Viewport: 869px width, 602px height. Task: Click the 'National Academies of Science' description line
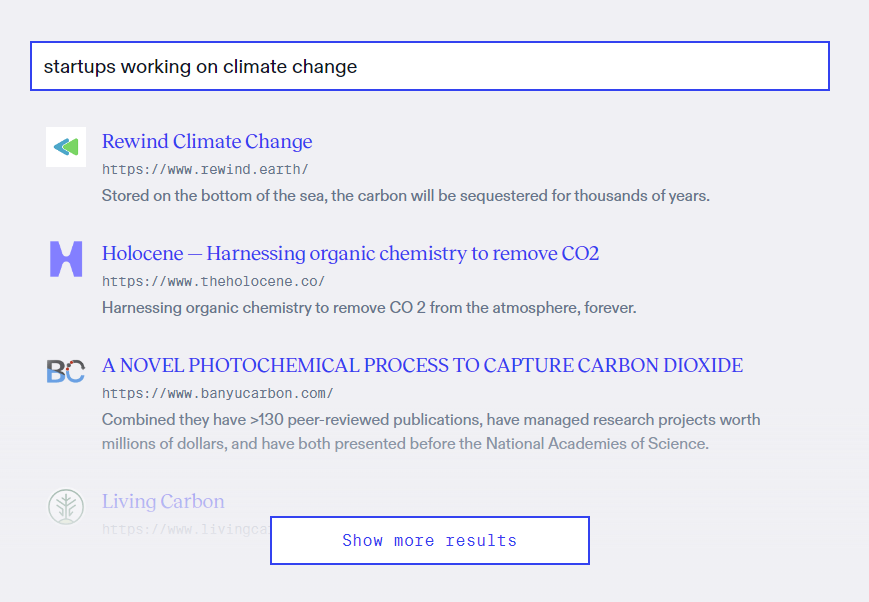(x=405, y=444)
